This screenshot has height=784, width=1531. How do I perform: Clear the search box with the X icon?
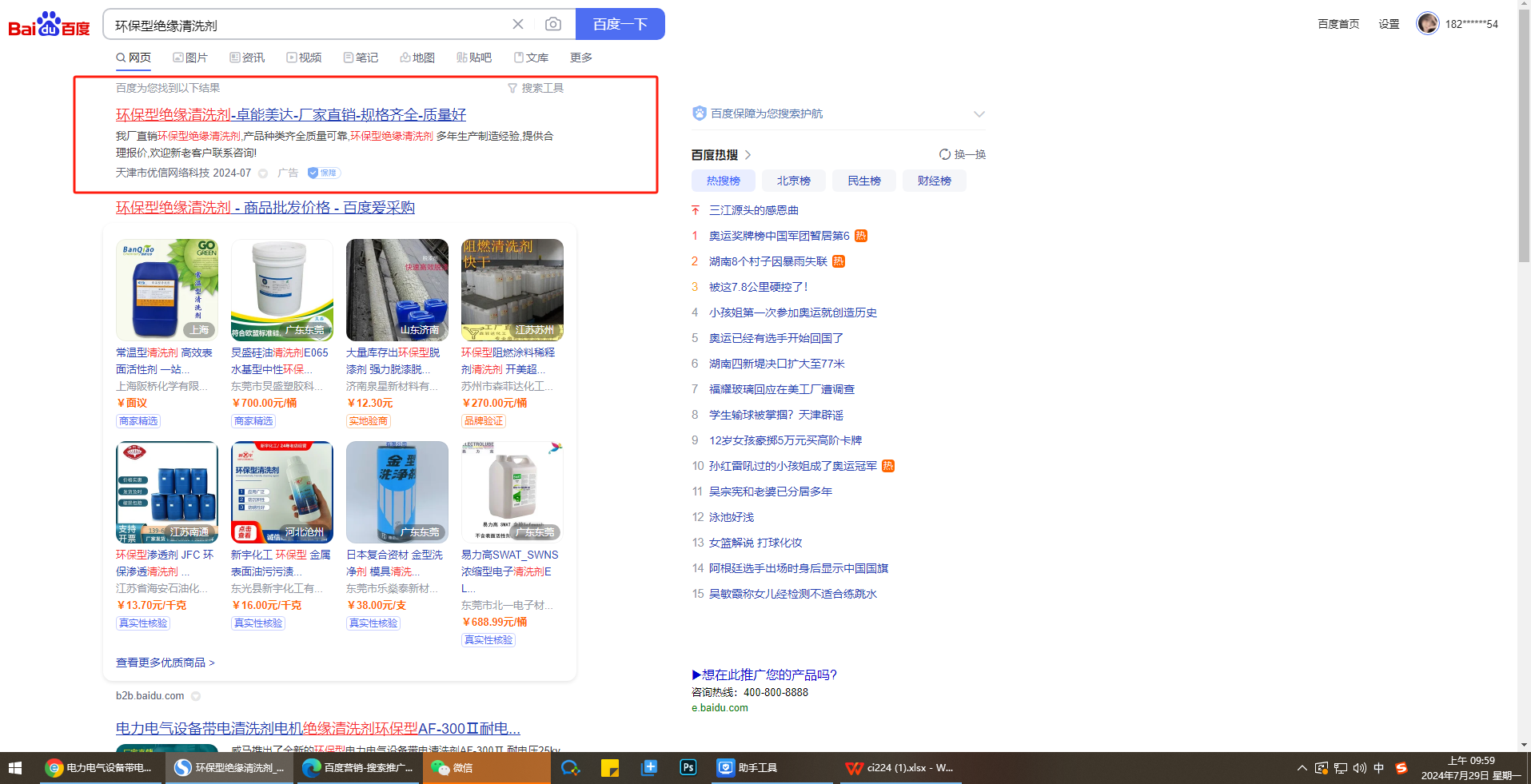(518, 25)
